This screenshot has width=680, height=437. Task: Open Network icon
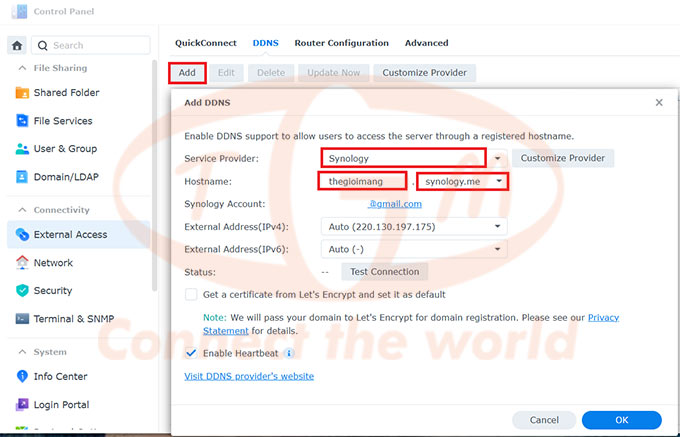(22, 263)
